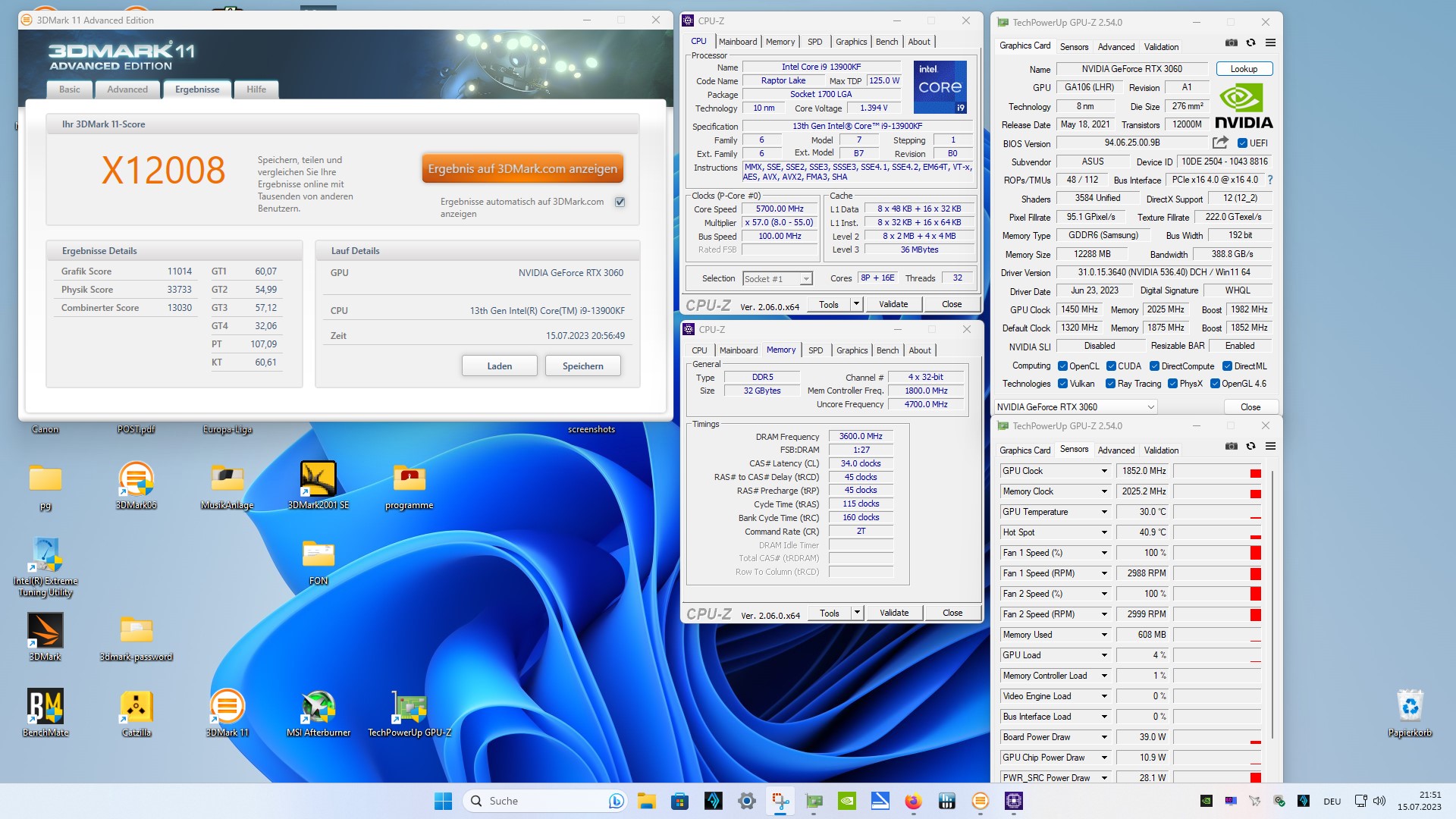The image size is (1456, 819).
Task: Toggle DirectCompute checkbox
Action: pyautogui.click(x=1155, y=366)
